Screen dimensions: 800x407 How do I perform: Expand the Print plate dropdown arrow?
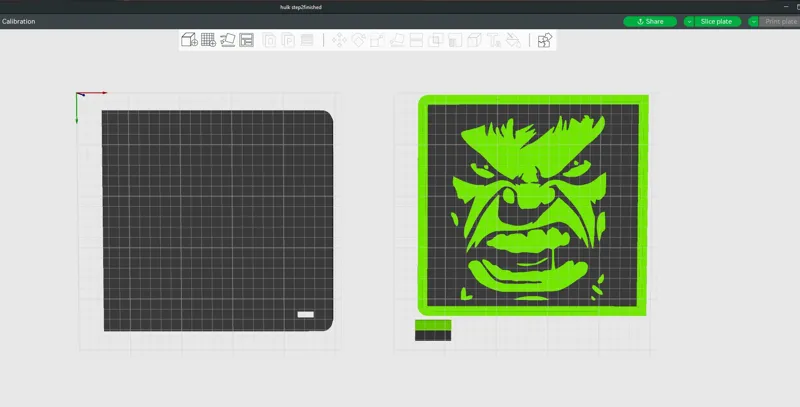(x=754, y=21)
